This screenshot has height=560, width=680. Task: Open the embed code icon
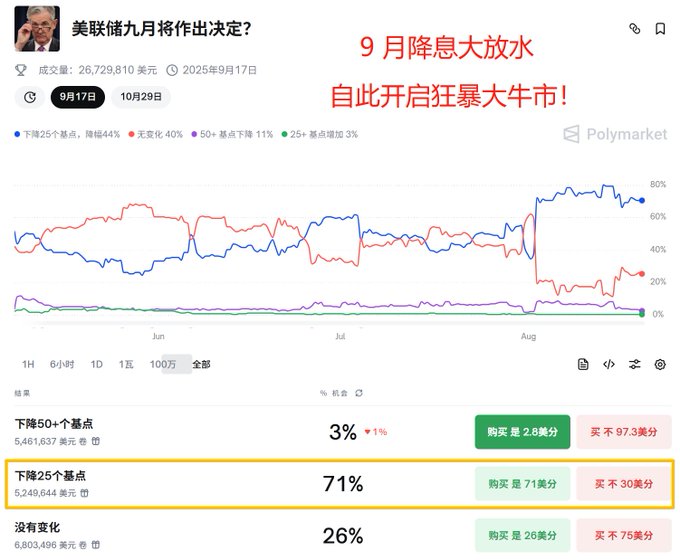point(608,365)
